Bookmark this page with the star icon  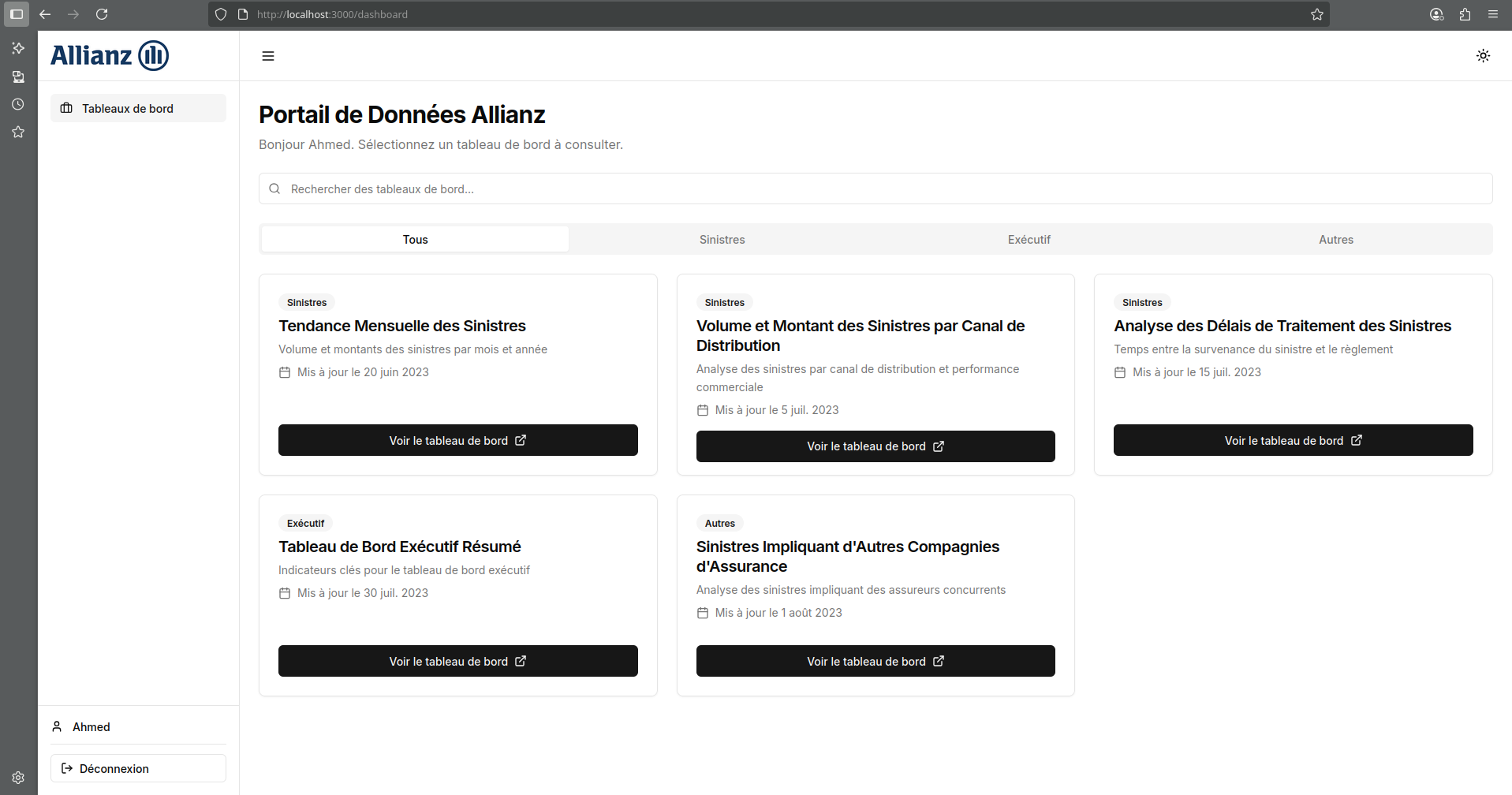[x=1316, y=14]
